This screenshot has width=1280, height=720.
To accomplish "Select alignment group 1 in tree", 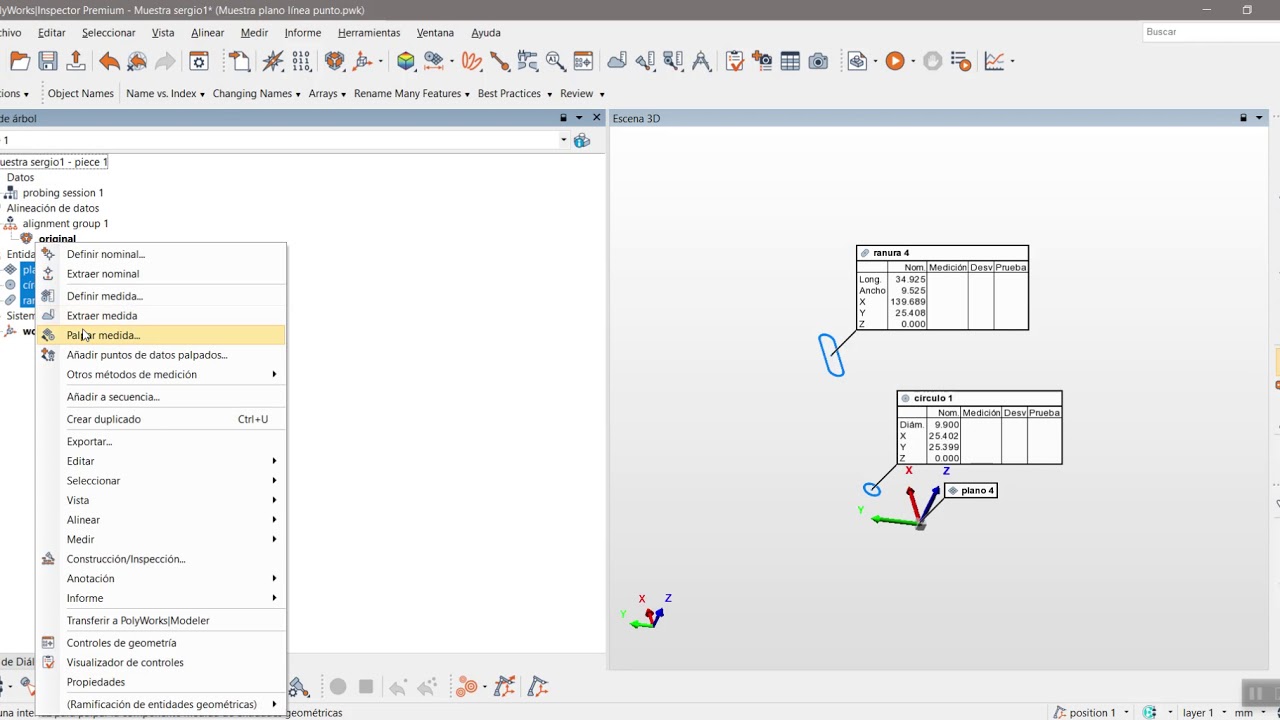I will tap(65, 224).
